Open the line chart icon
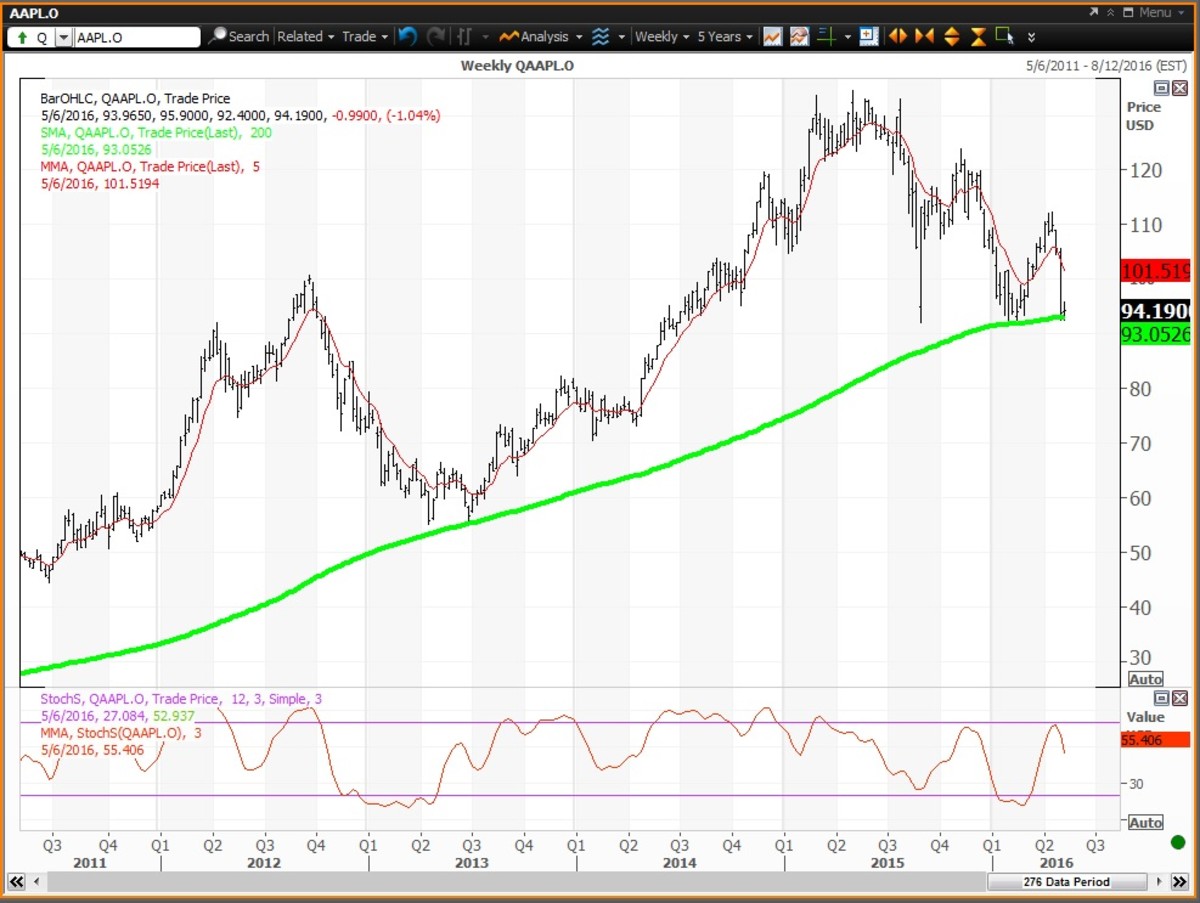 click(772, 36)
